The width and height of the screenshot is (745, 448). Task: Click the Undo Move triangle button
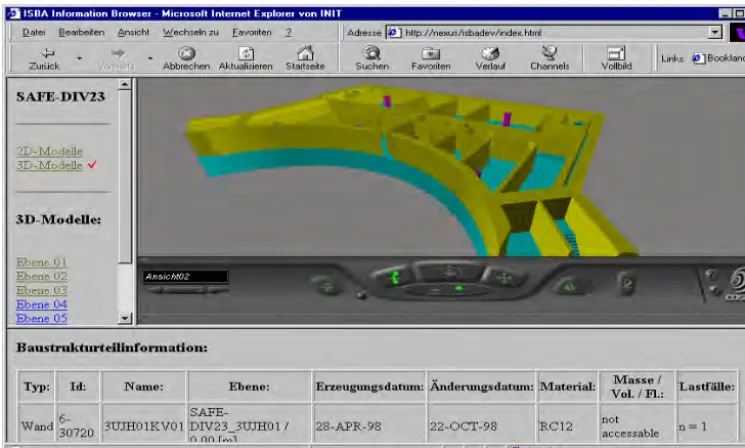(569, 286)
